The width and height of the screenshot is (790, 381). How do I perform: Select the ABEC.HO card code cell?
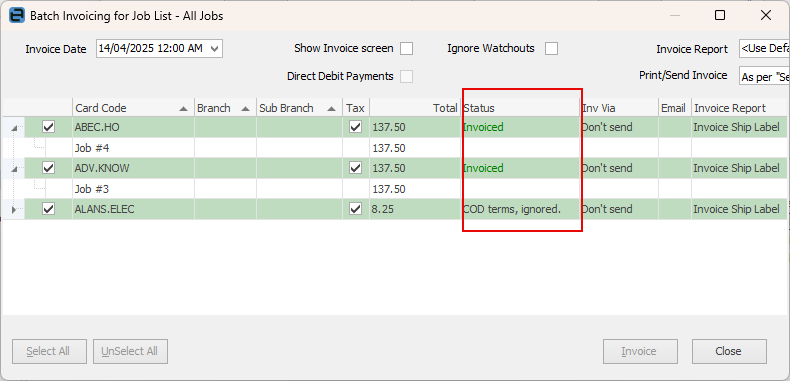133,128
